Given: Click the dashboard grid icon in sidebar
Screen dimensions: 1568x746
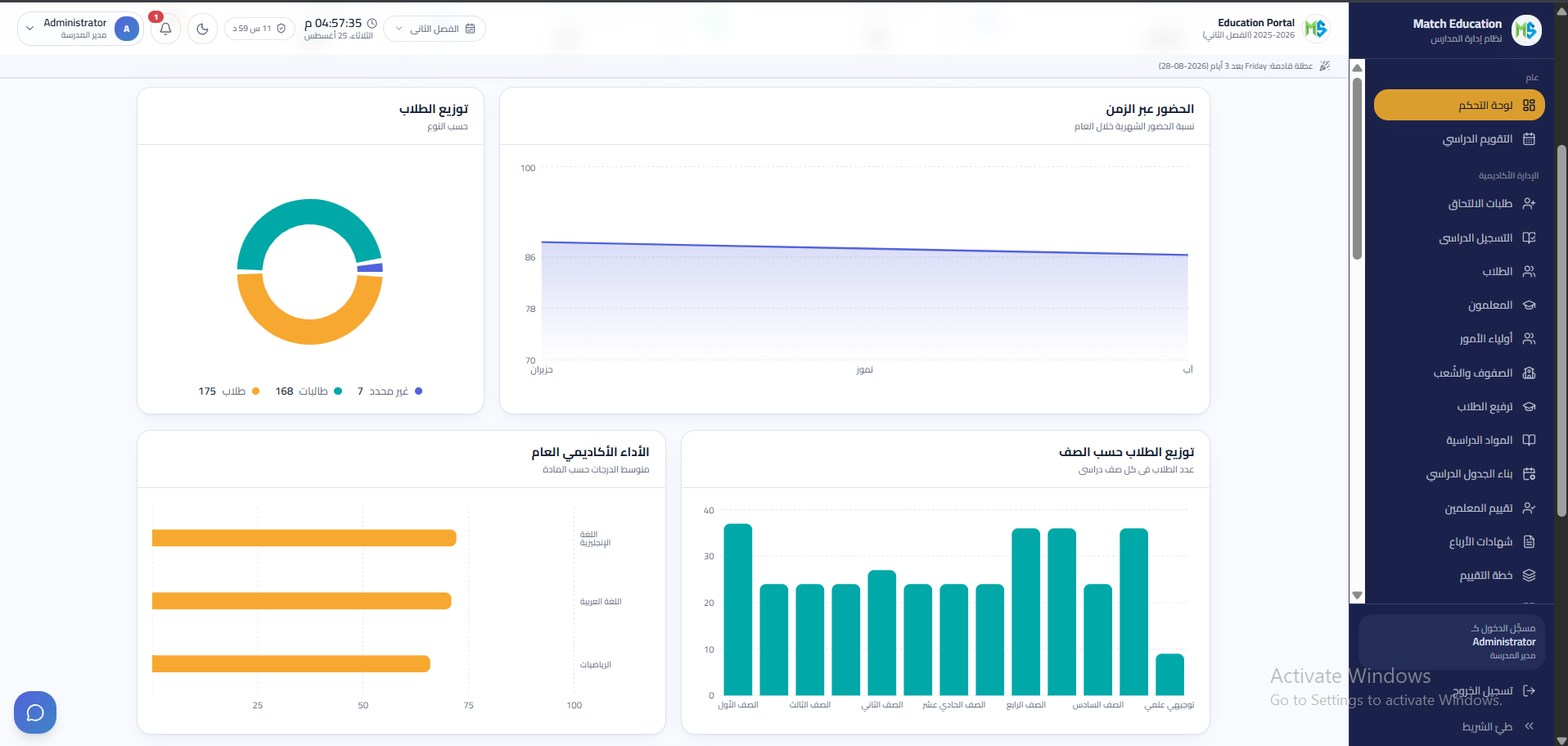Looking at the screenshot, I should [1529, 106].
